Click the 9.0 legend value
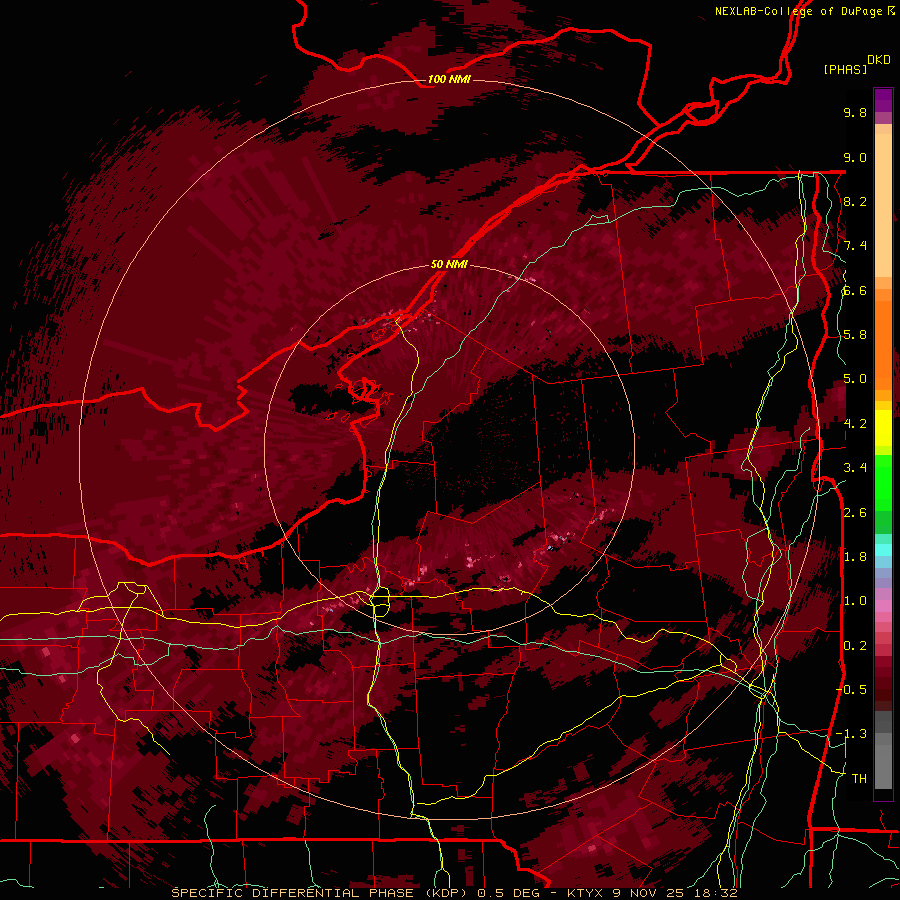This screenshot has height=900, width=900. (x=855, y=157)
